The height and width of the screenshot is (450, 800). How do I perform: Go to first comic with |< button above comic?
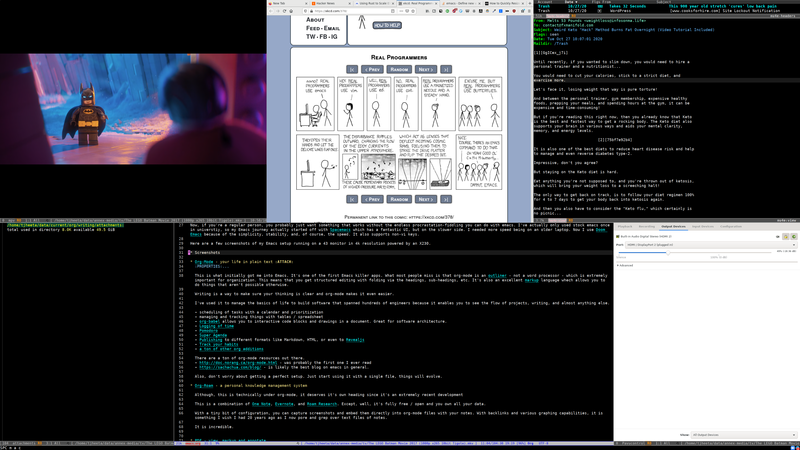(x=352, y=69)
